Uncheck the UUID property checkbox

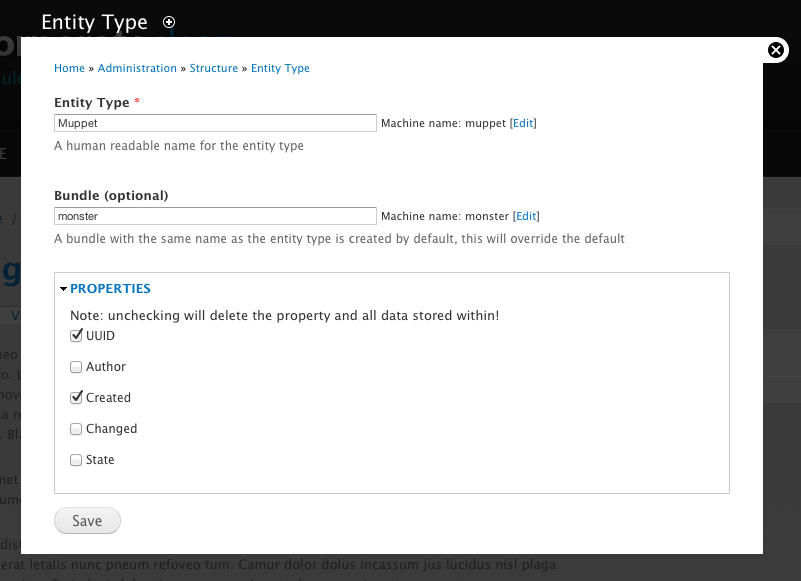coord(76,336)
